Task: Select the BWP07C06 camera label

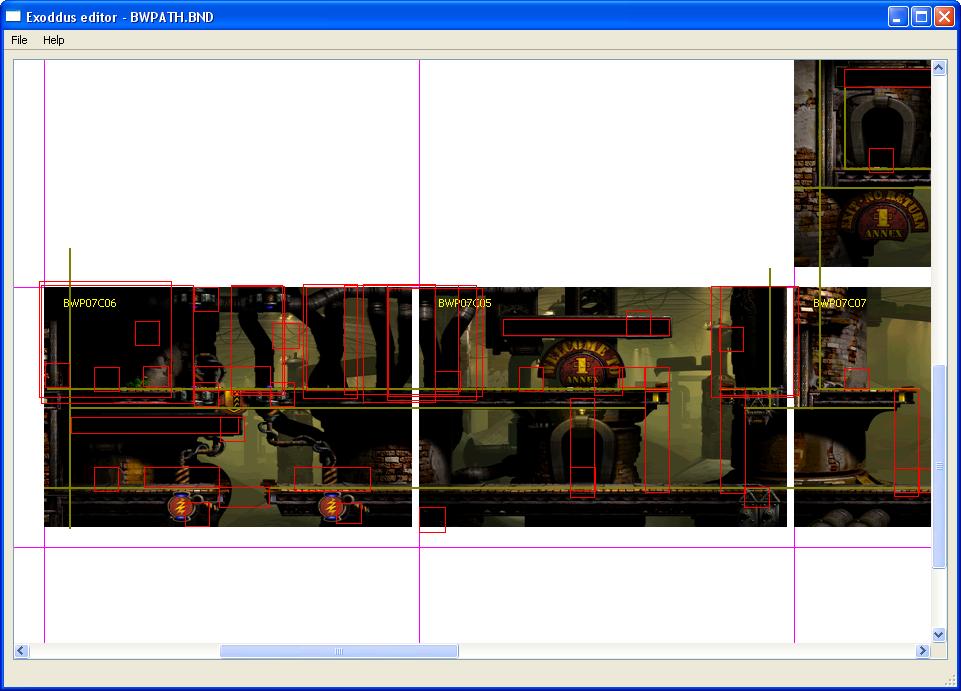Action: (x=89, y=303)
